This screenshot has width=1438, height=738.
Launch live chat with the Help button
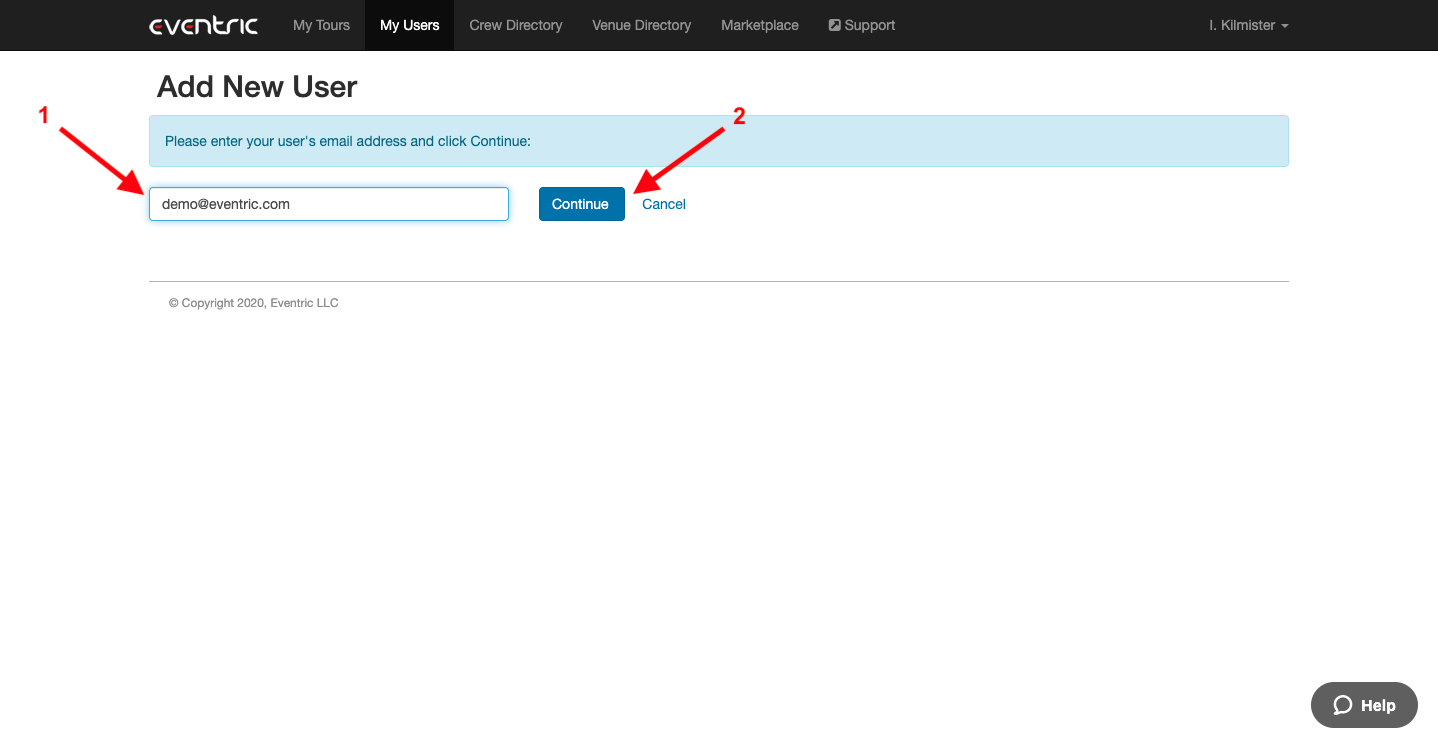[1363, 705]
